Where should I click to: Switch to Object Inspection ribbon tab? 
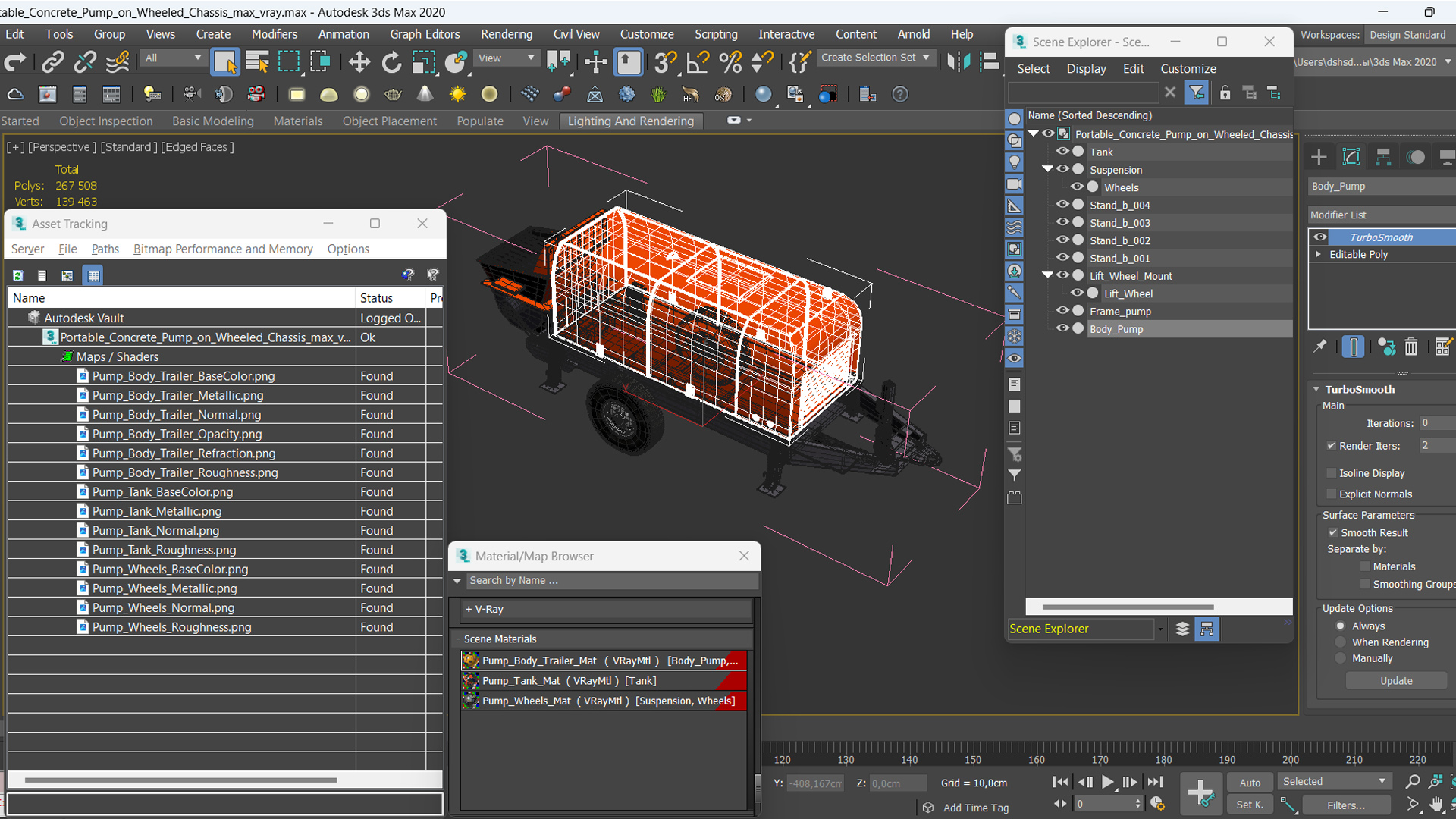coord(105,121)
